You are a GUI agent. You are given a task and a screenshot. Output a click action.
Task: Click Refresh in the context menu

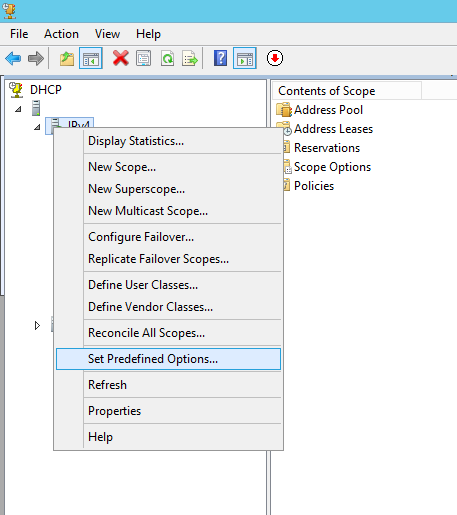pyautogui.click(x=169, y=385)
